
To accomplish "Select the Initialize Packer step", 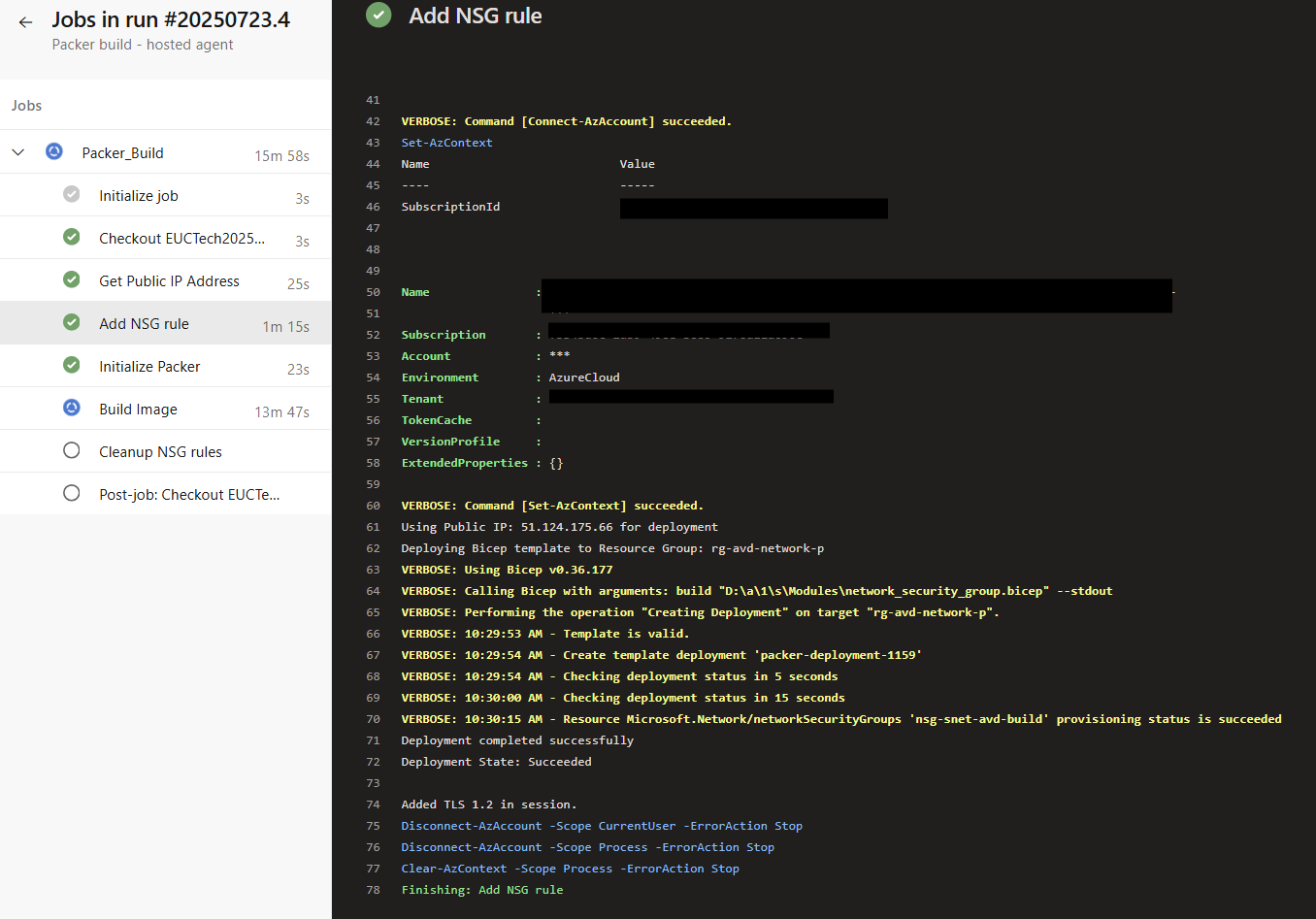I will [x=149, y=367].
